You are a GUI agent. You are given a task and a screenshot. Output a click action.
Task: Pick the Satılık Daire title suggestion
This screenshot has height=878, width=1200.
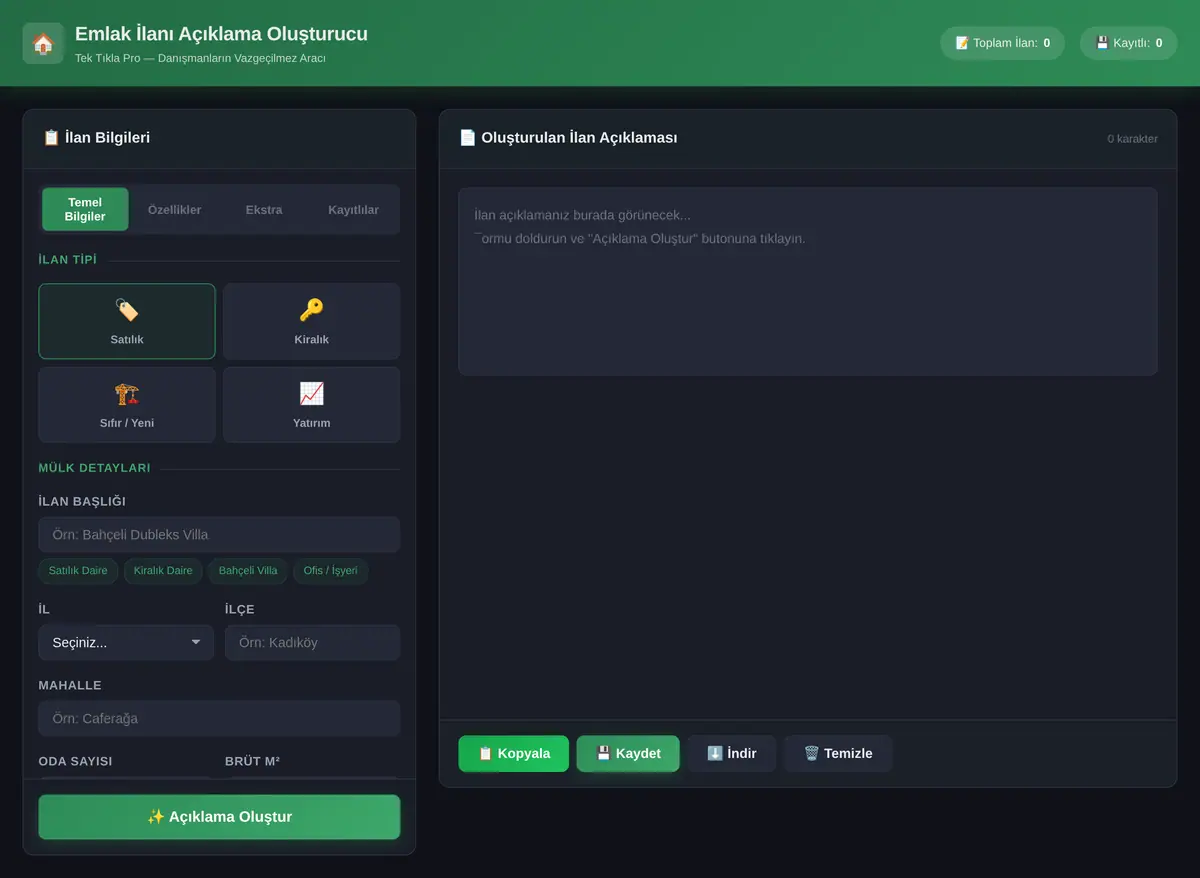coord(78,571)
